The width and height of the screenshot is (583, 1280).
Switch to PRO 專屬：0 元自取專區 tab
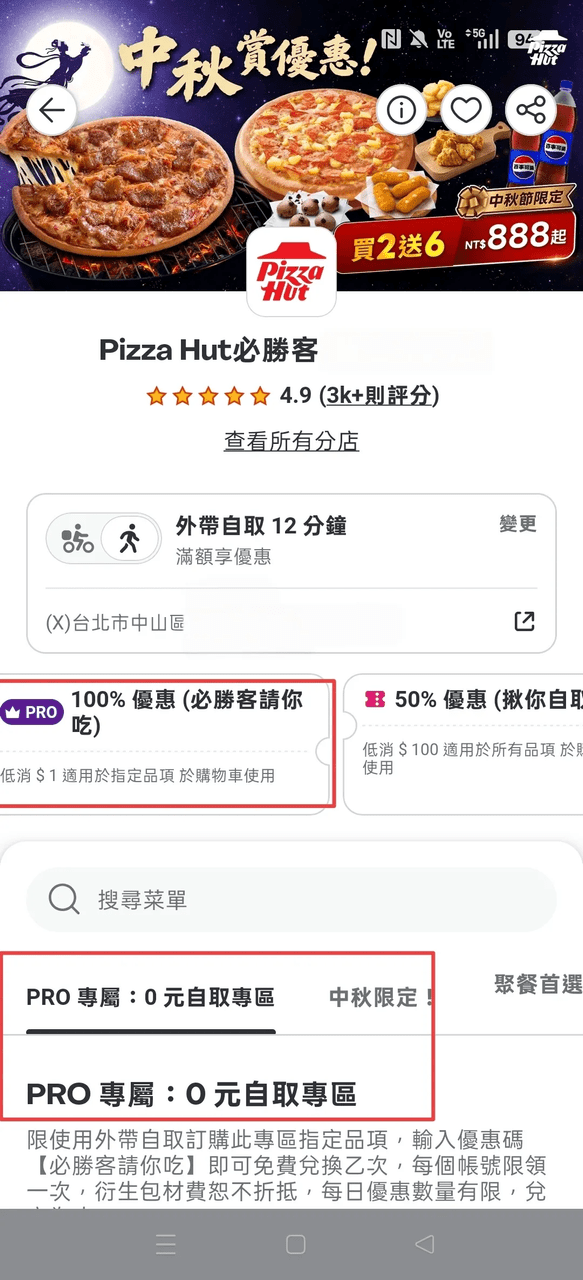point(150,997)
